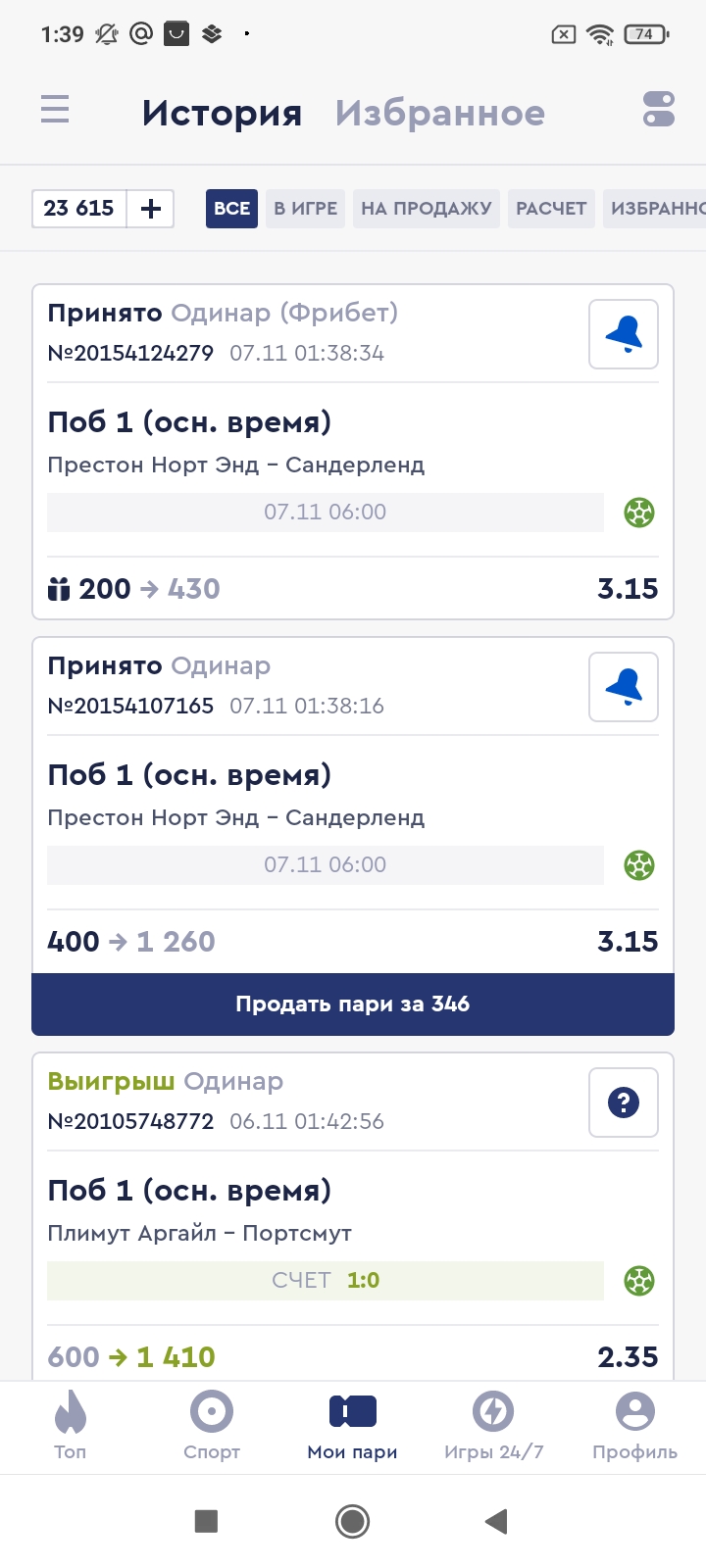
Task: Toggle notification bell for bet №20154107165
Action: (624, 688)
